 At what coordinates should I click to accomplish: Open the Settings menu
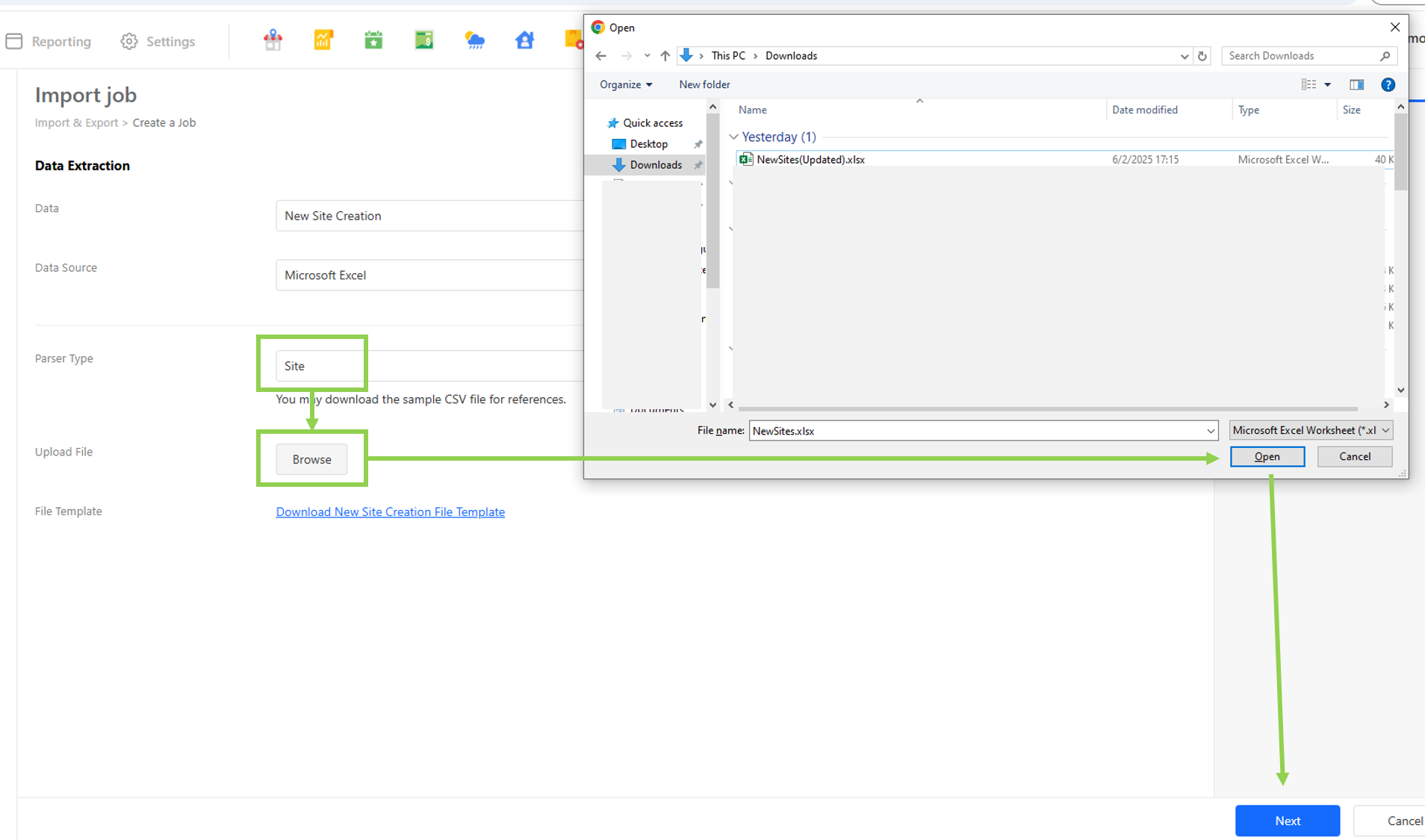(158, 42)
